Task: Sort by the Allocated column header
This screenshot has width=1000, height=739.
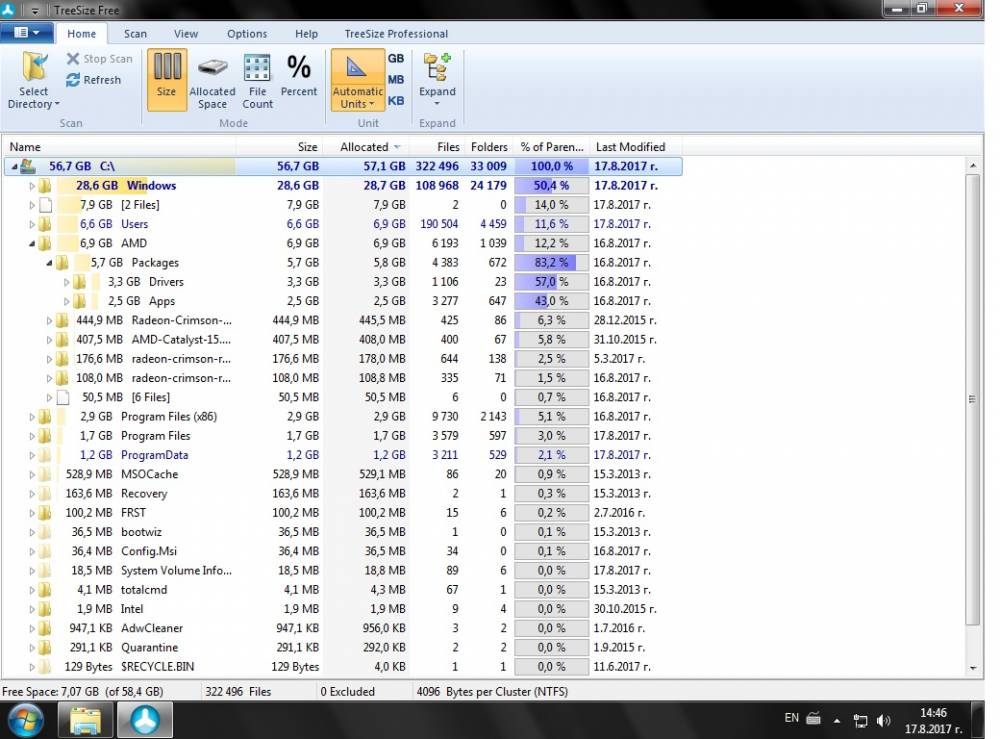Action: point(366,147)
